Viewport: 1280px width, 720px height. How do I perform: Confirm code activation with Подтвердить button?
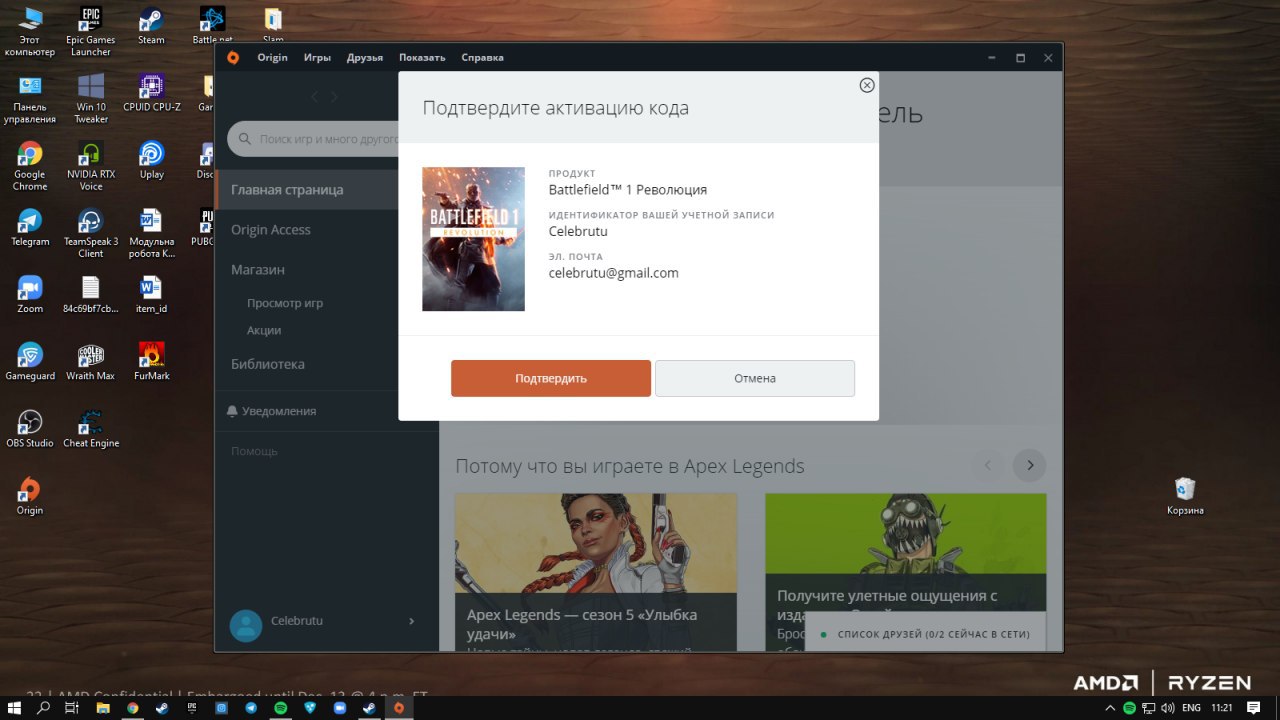click(551, 378)
